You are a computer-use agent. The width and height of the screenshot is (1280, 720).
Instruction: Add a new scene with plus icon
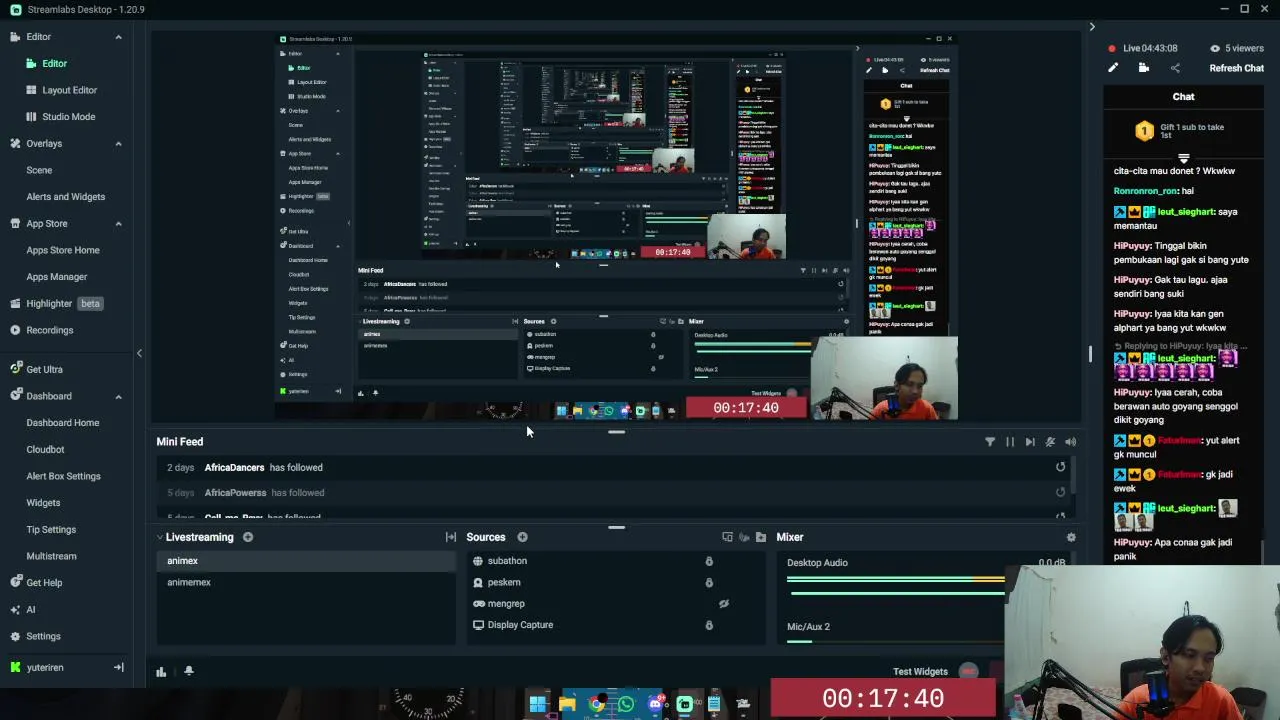click(x=248, y=537)
